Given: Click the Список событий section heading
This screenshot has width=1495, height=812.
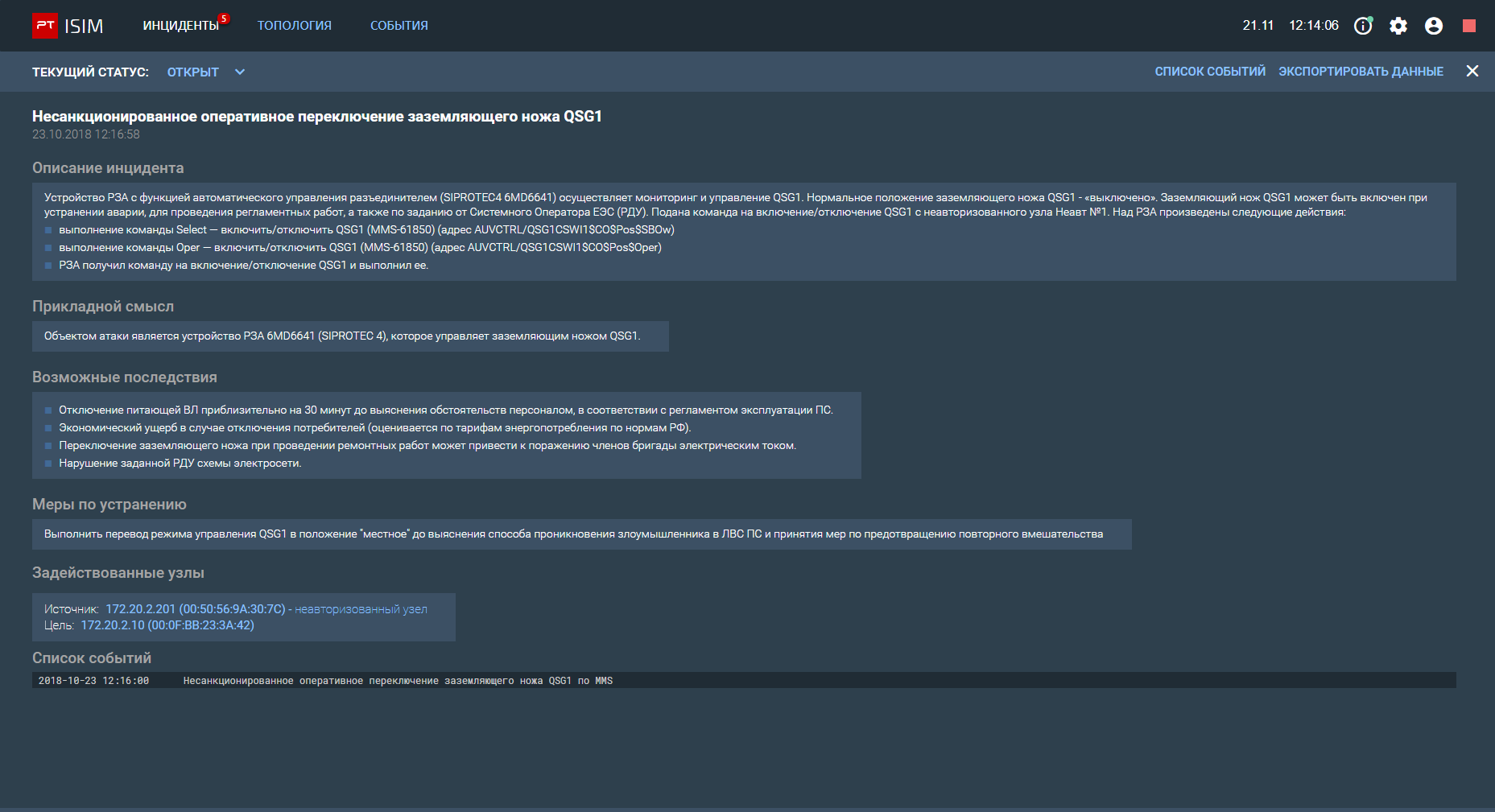Looking at the screenshot, I should pyautogui.click(x=92, y=658).
